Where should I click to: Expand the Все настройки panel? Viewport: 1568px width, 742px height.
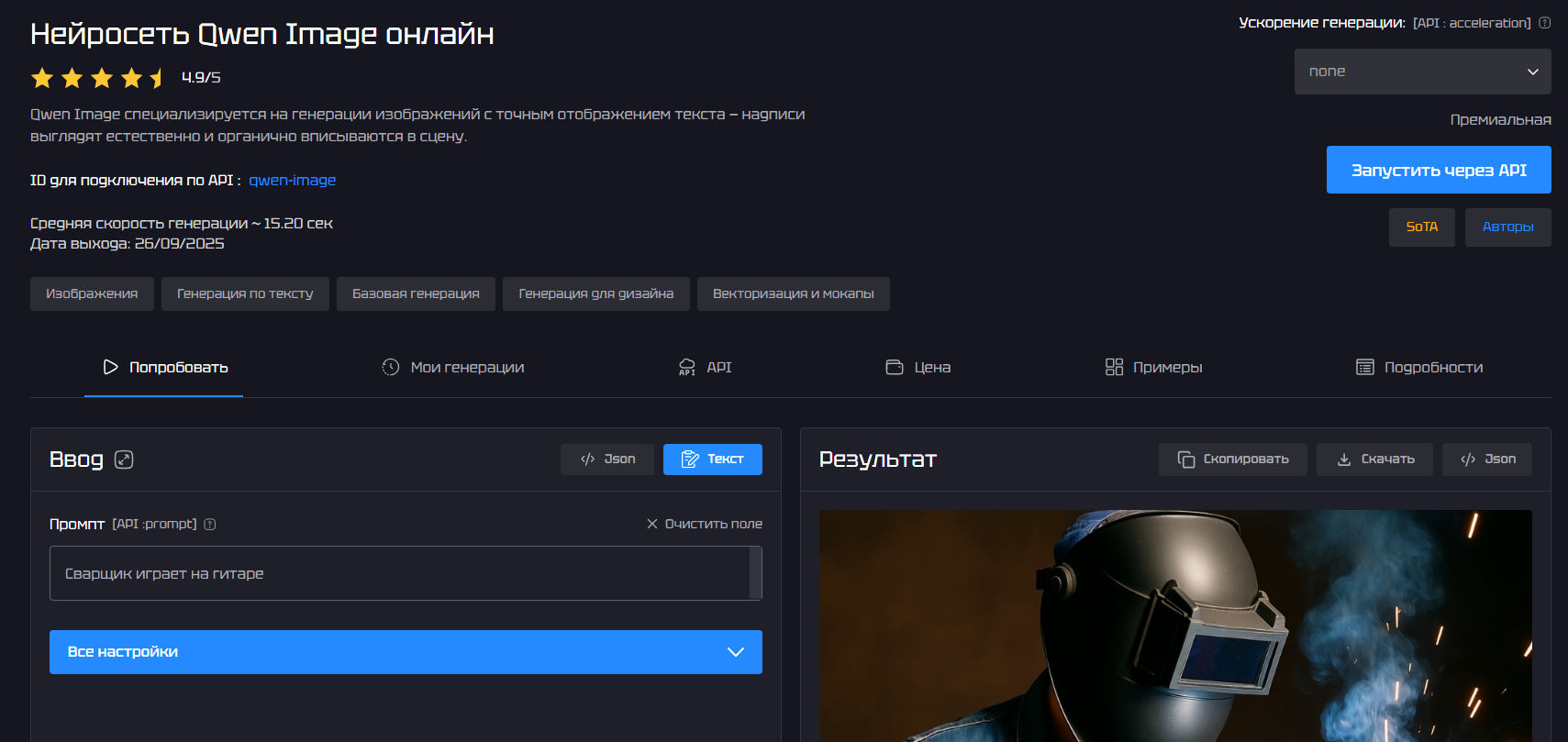pos(406,652)
